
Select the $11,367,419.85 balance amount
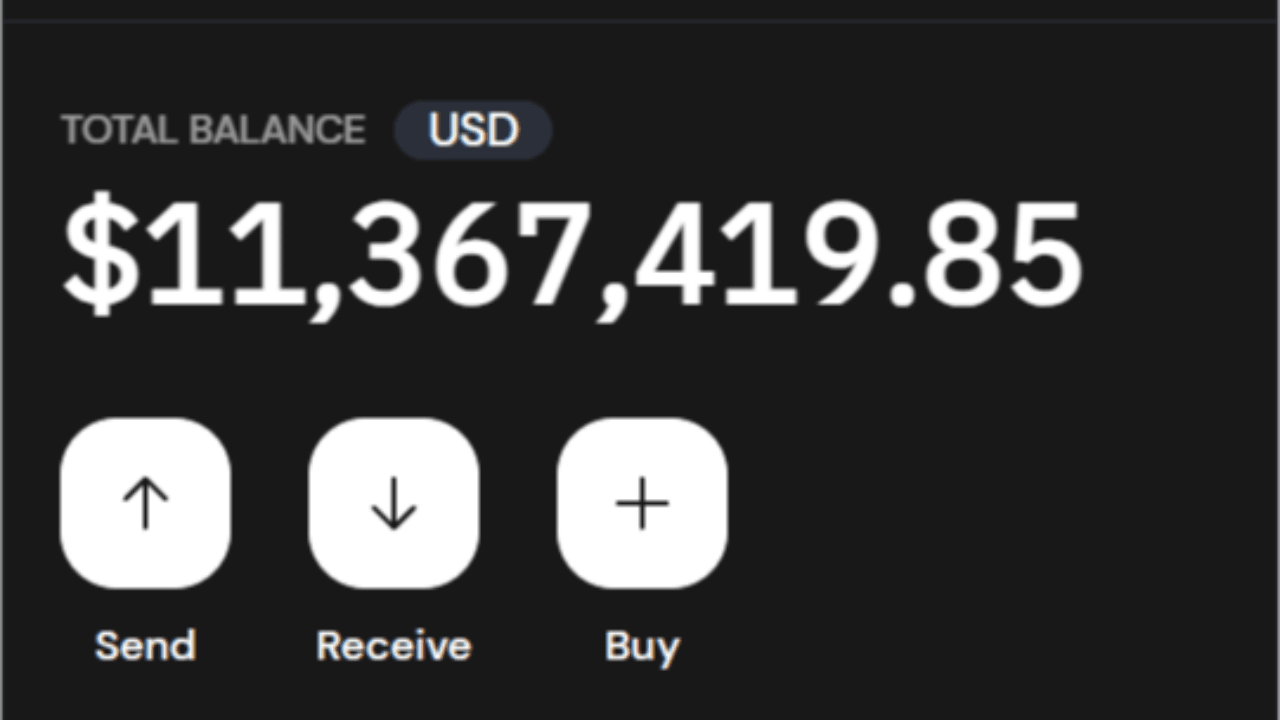pyautogui.click(x=572, y=257)
